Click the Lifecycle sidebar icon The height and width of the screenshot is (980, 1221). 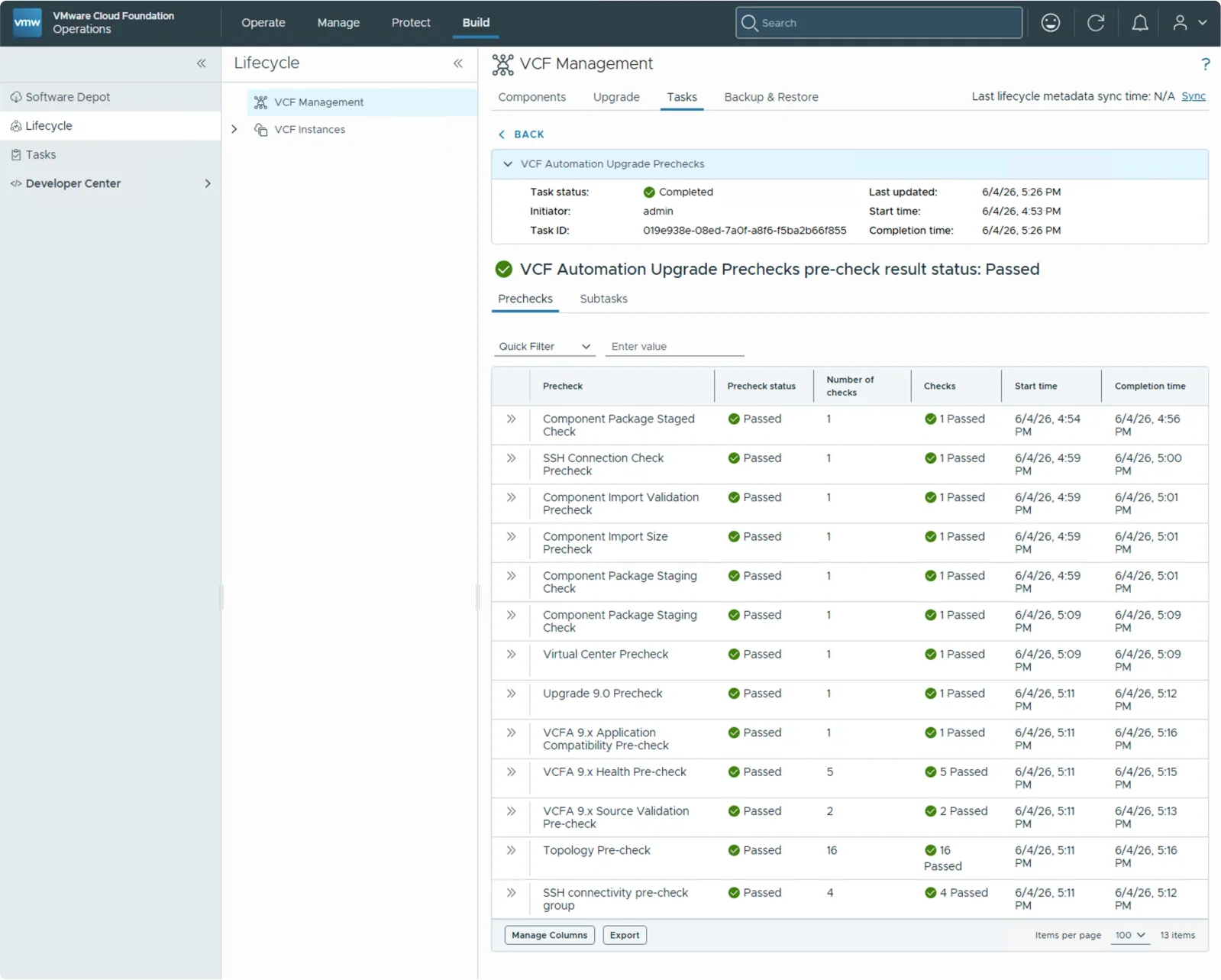tap(16, 126)
